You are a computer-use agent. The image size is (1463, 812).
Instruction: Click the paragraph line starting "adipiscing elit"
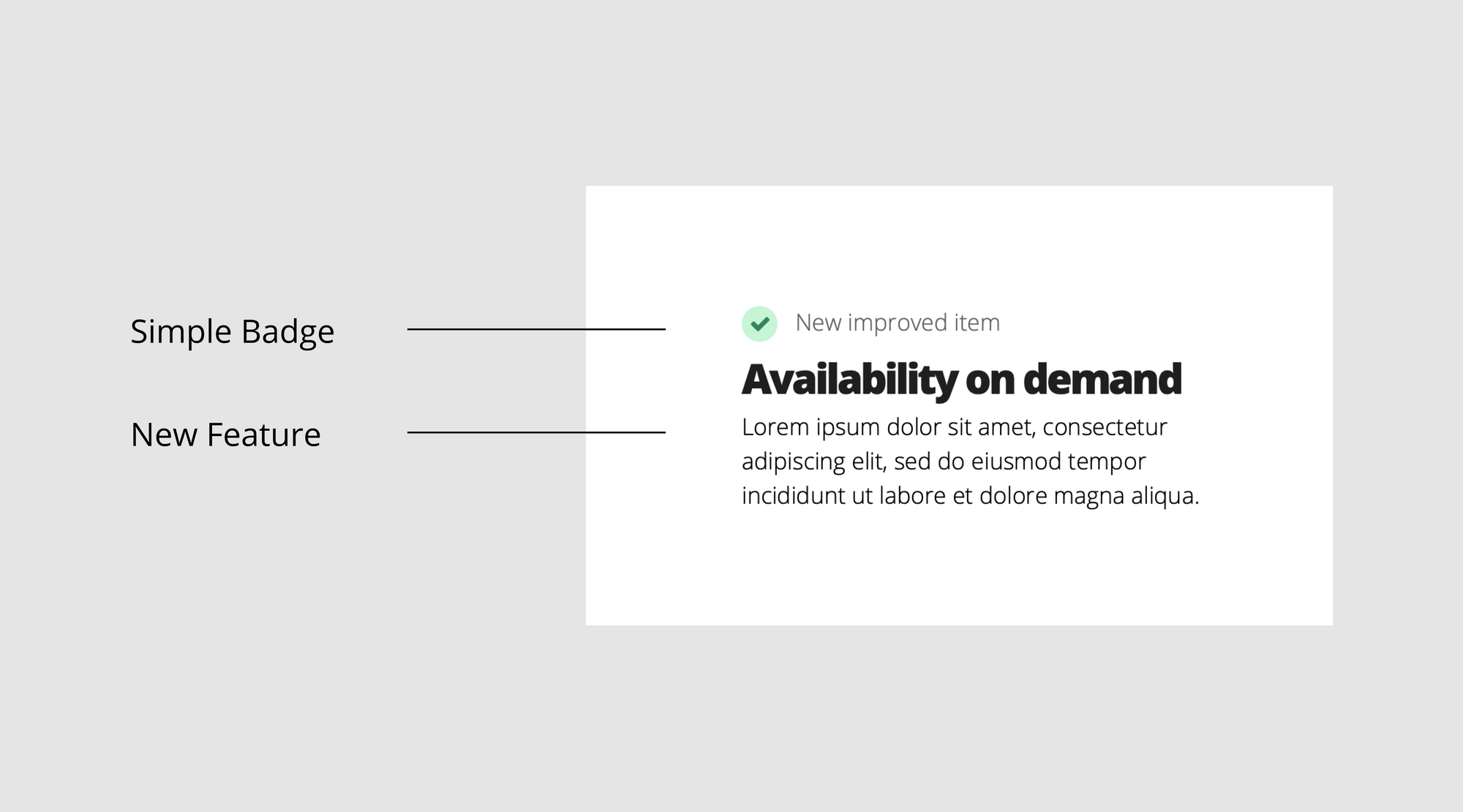point(944,462)
